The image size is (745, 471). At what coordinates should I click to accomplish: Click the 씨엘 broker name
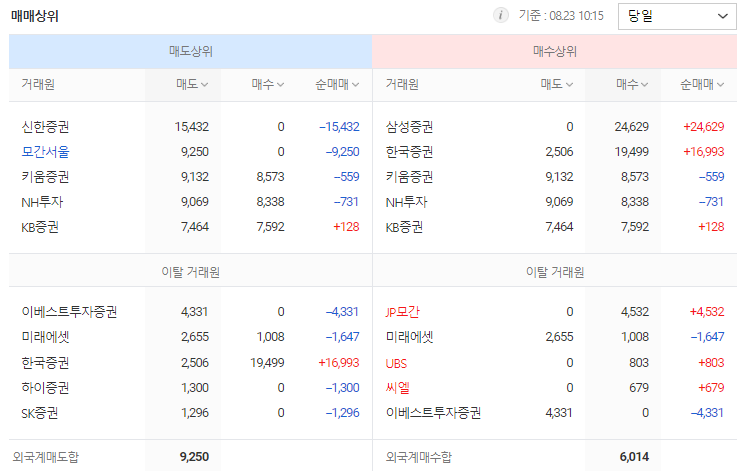(x=397, y=388)
